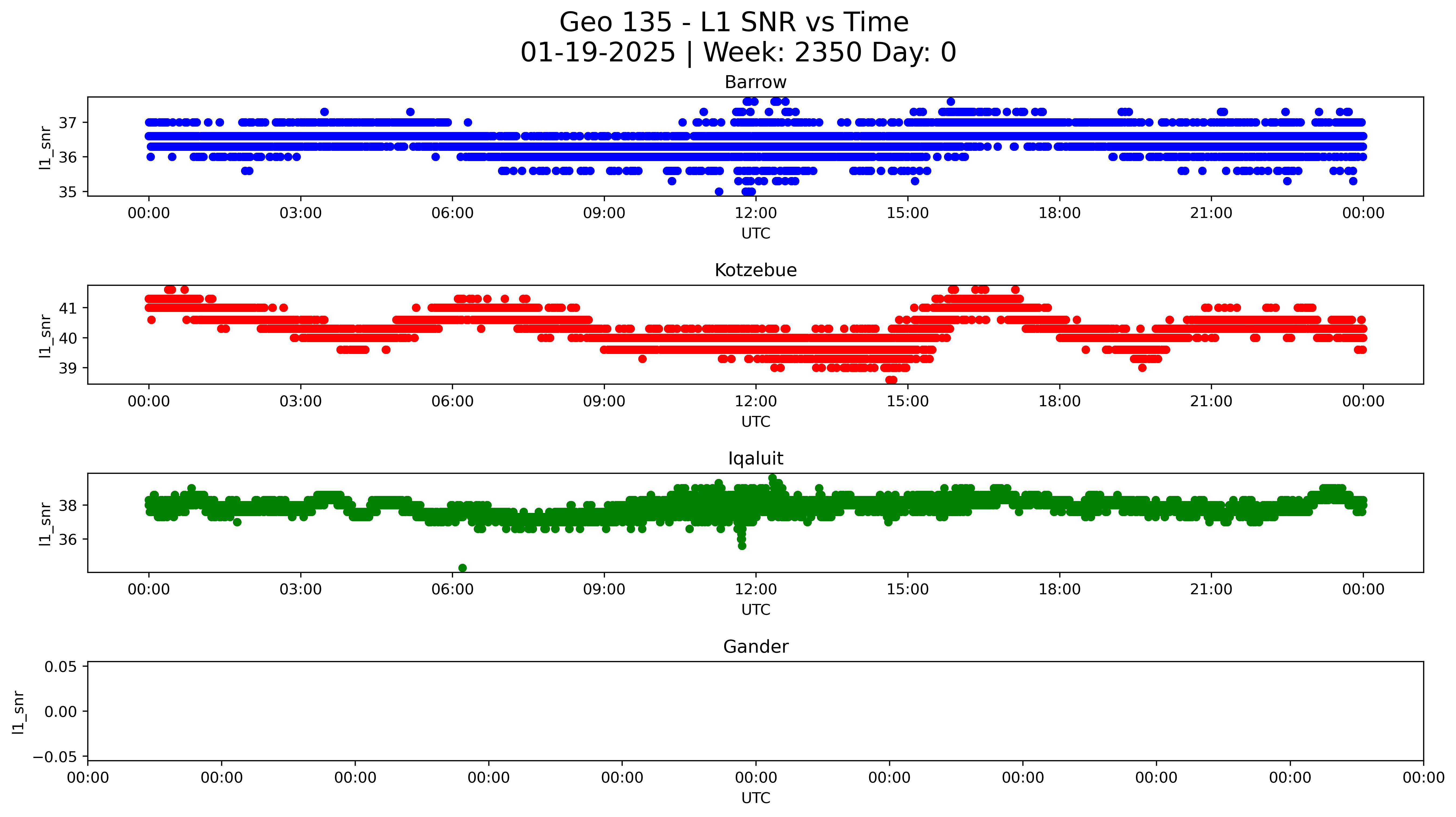Screen dimensions: 1456x817
Task: Click the green peak point near 12:20 in Iqaluit
Action: tap(773, 478)
